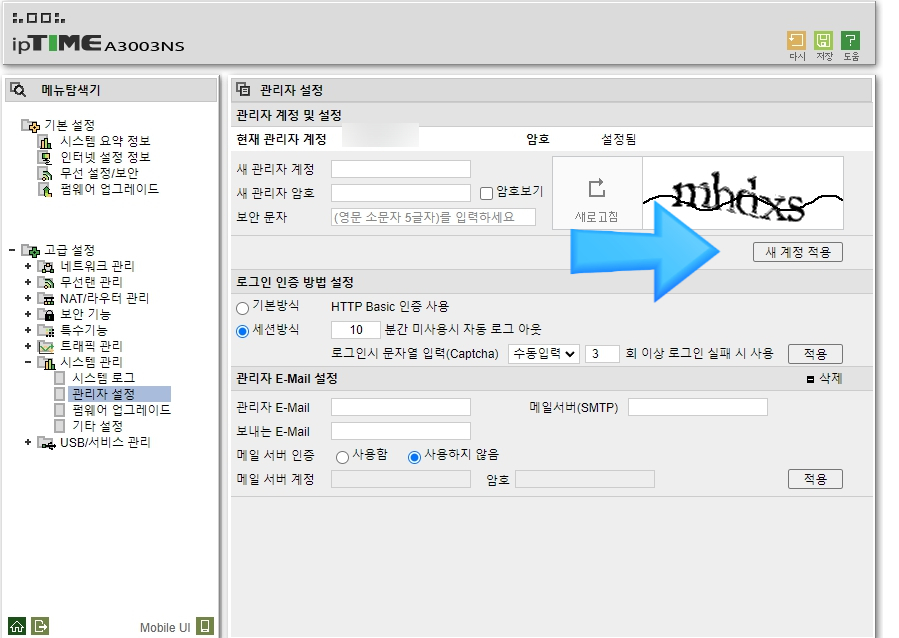Viewport: 899px width, 638px height.
Task: Select 세션방식 radio button
Action: (243, 331)
